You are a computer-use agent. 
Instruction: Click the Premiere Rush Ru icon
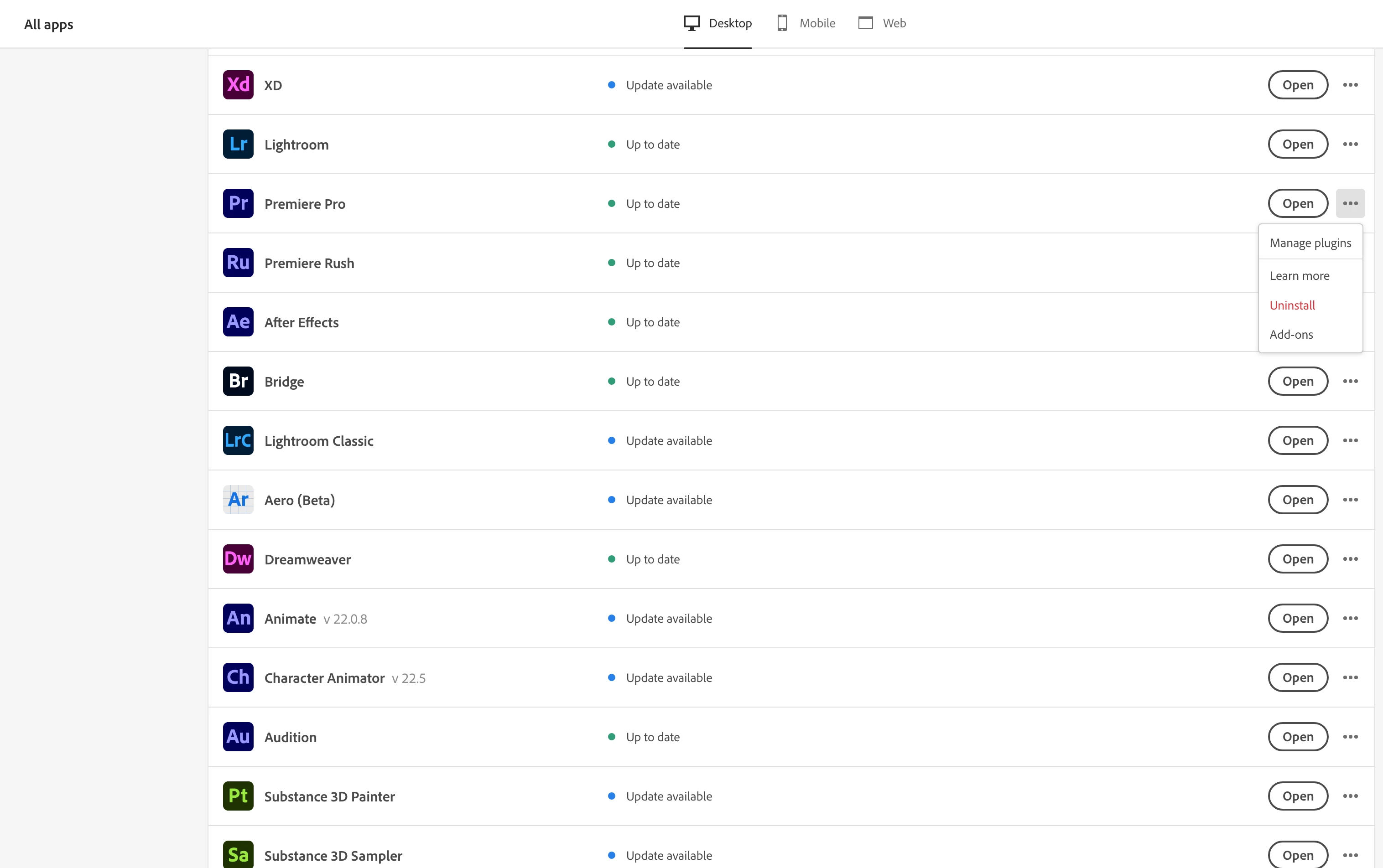tap(238, 262)
